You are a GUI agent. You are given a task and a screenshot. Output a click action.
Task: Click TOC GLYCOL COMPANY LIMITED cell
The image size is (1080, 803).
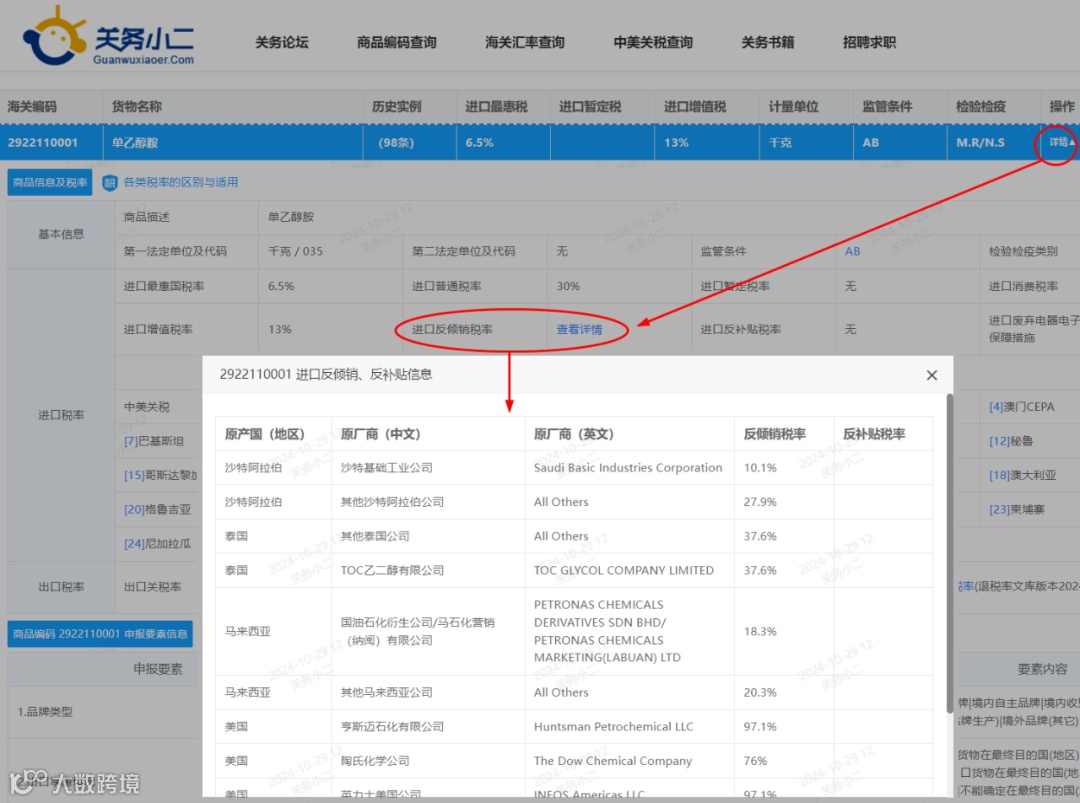(624, 570)
